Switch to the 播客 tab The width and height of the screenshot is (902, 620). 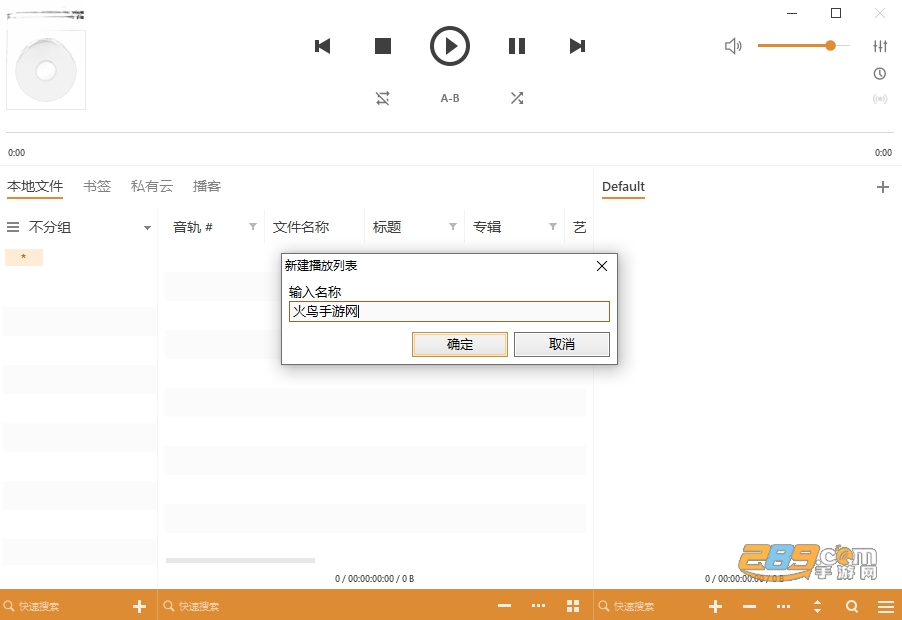tap(207, 186)
